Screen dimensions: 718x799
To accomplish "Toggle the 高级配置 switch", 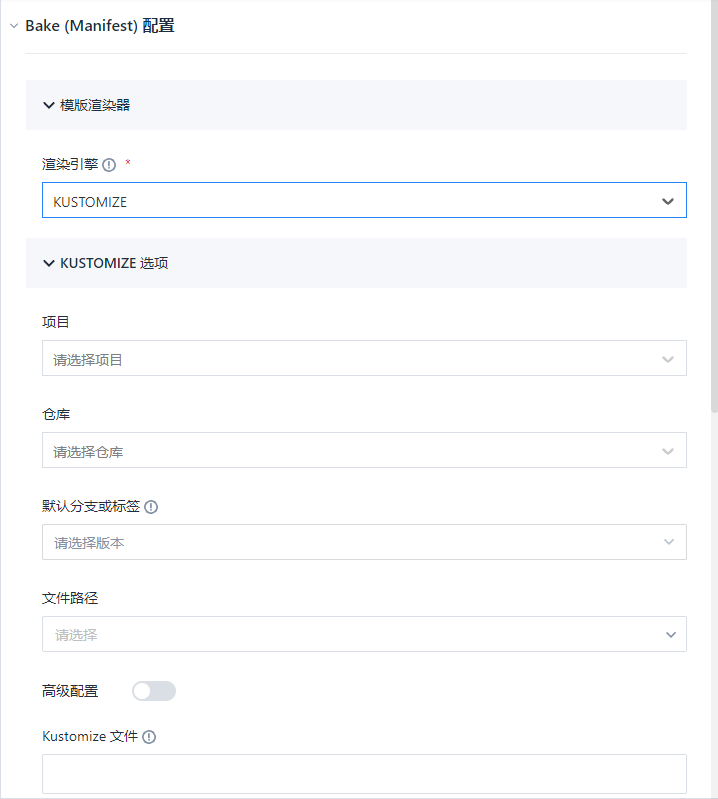I will [x=154, y=691].
